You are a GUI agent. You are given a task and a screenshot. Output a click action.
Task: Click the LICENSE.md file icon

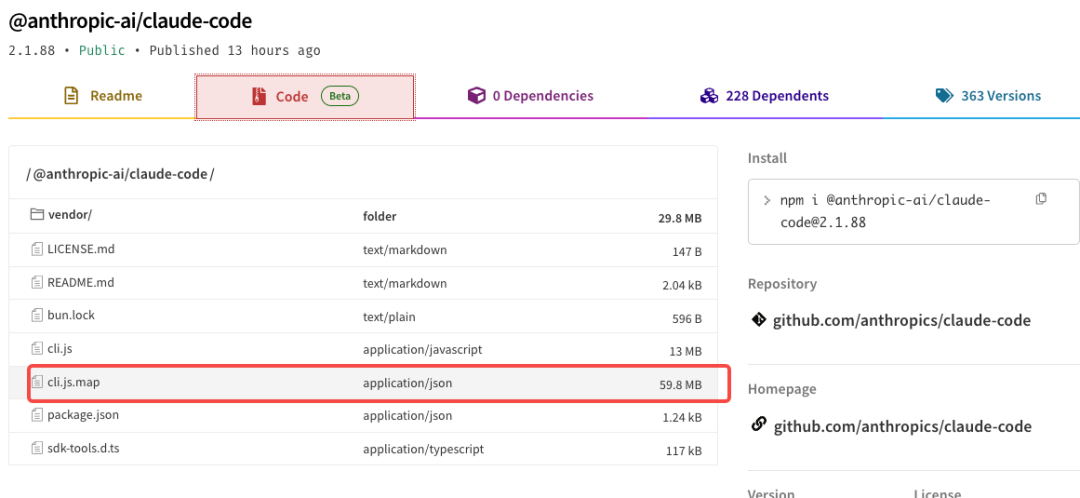[37, 249]
